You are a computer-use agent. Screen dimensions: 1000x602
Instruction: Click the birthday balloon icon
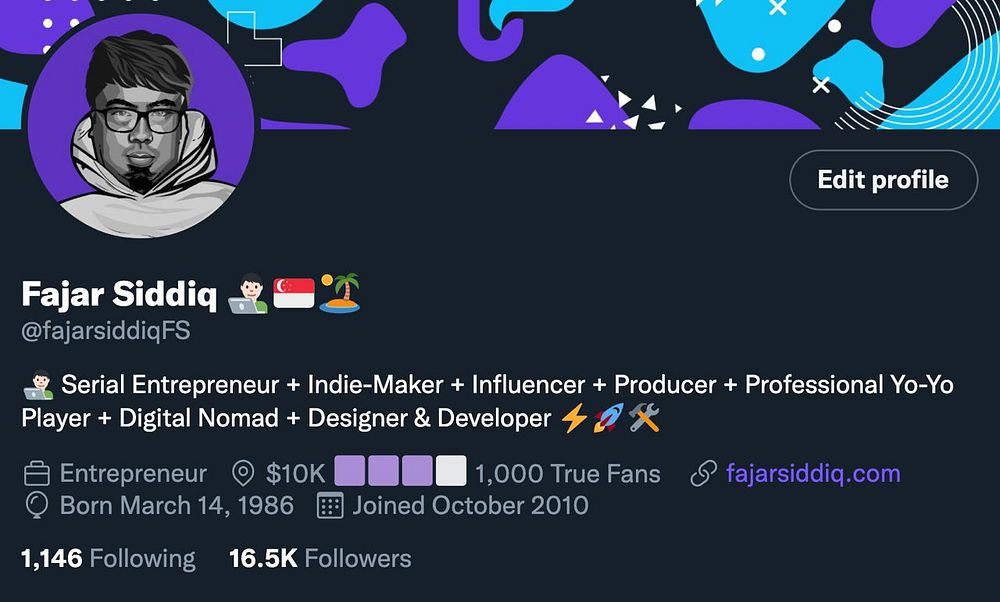coord(36,505)
